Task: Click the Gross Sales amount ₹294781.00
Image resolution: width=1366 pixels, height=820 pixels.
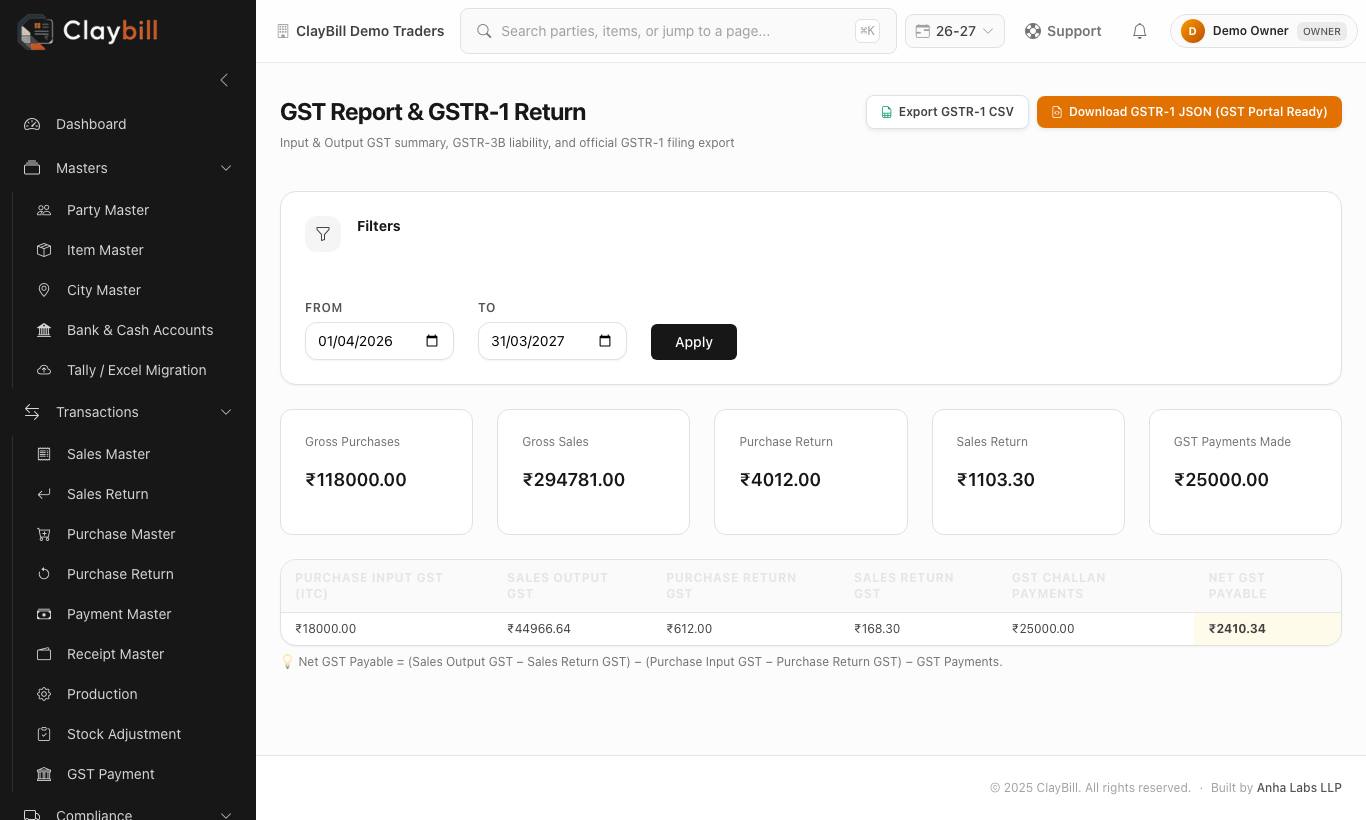Action: click(x=574, y=480)
